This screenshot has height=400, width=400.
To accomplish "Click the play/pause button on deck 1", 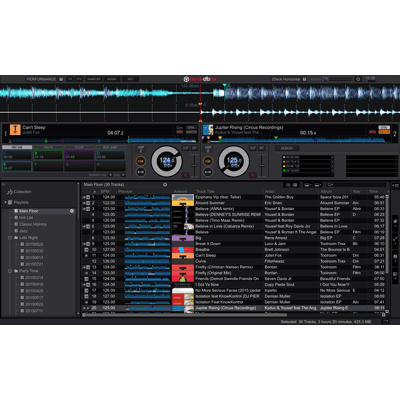I will [141, 172].
